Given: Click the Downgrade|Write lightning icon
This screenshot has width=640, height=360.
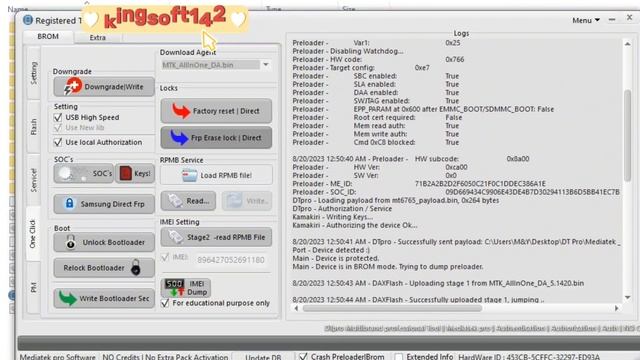Looking at the screenshot, I should (73, 86).
